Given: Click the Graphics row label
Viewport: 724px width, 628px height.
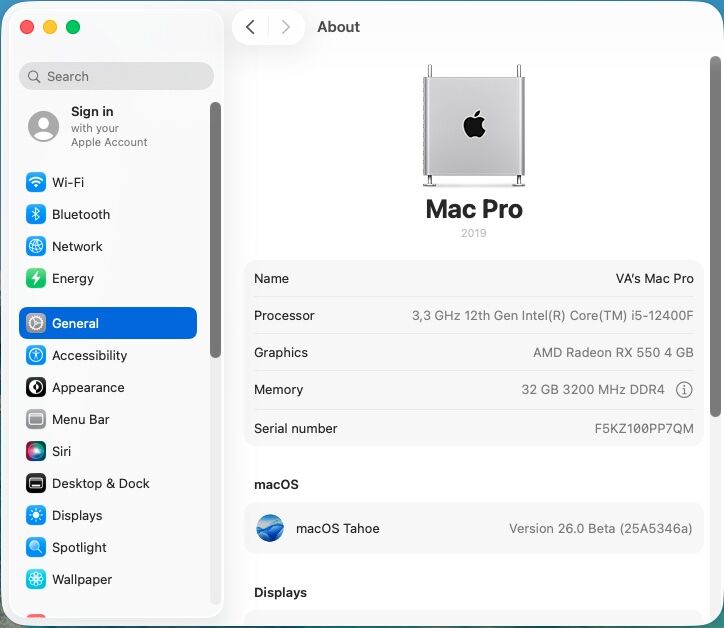Looking at the screenshot, I should [x=281, y=352].
